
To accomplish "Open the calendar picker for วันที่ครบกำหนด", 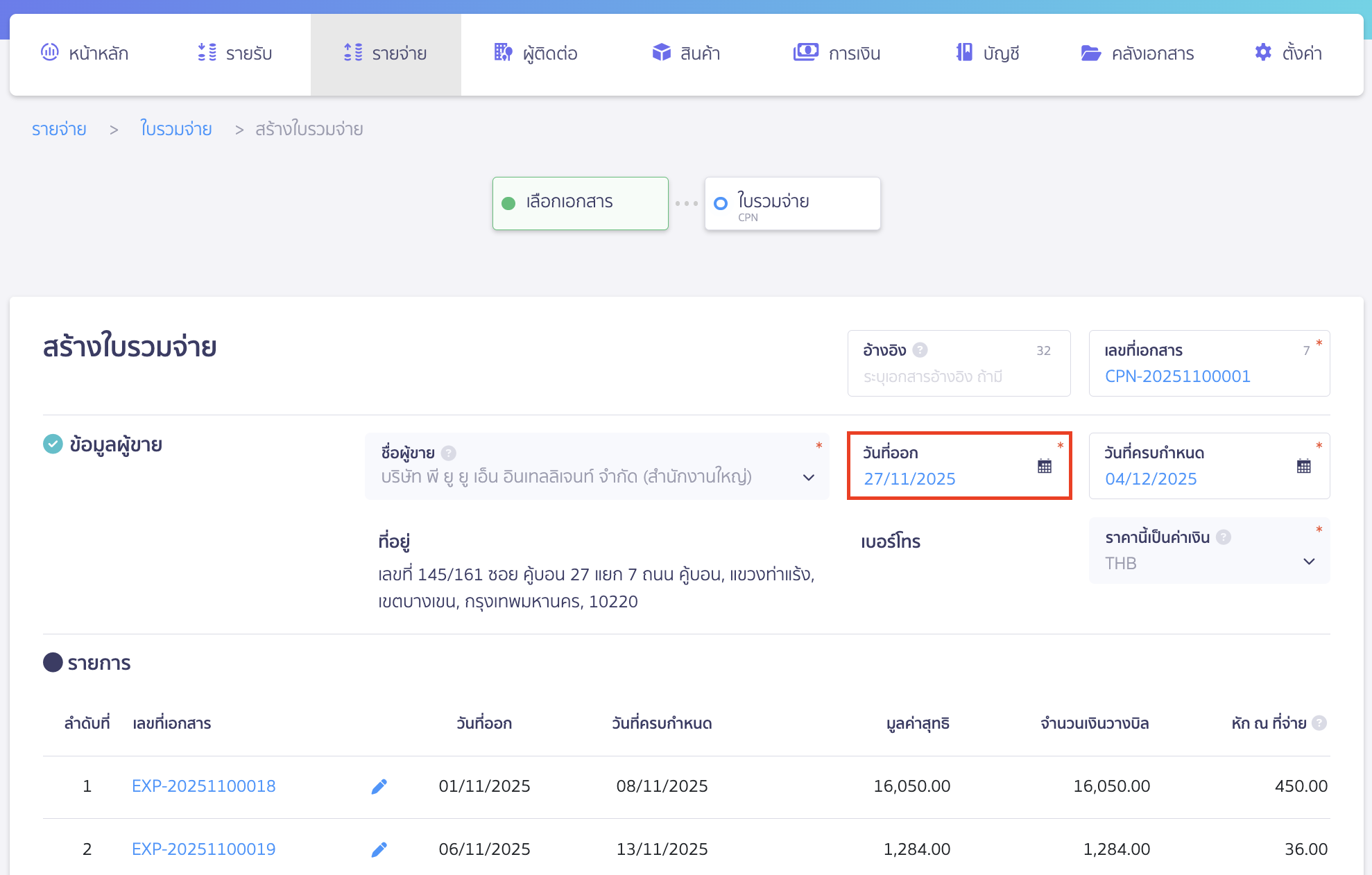I will (1303, 466).
